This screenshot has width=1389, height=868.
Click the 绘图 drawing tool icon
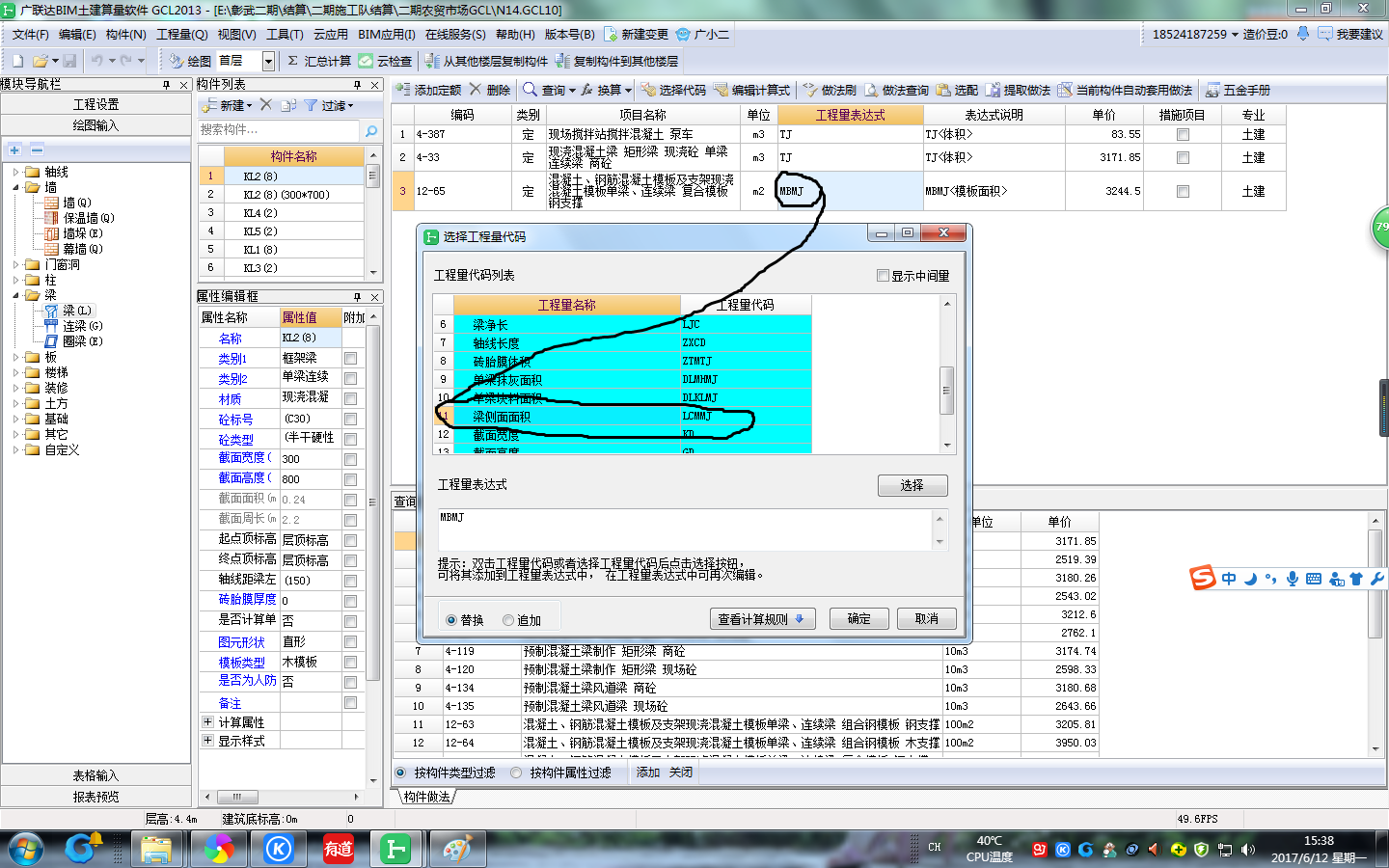[x=177, y=61]
